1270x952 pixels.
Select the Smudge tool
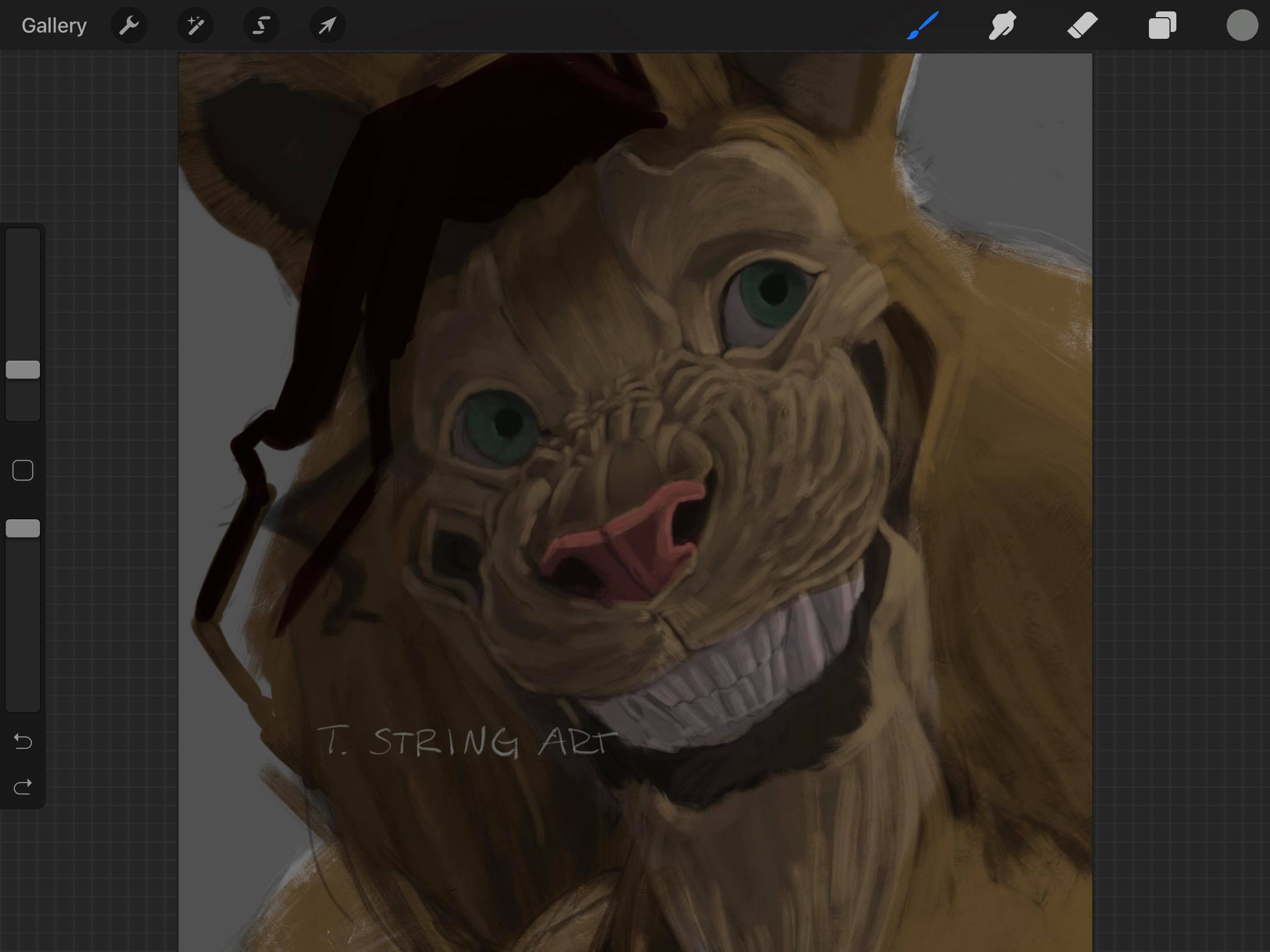pos(1002,25)
